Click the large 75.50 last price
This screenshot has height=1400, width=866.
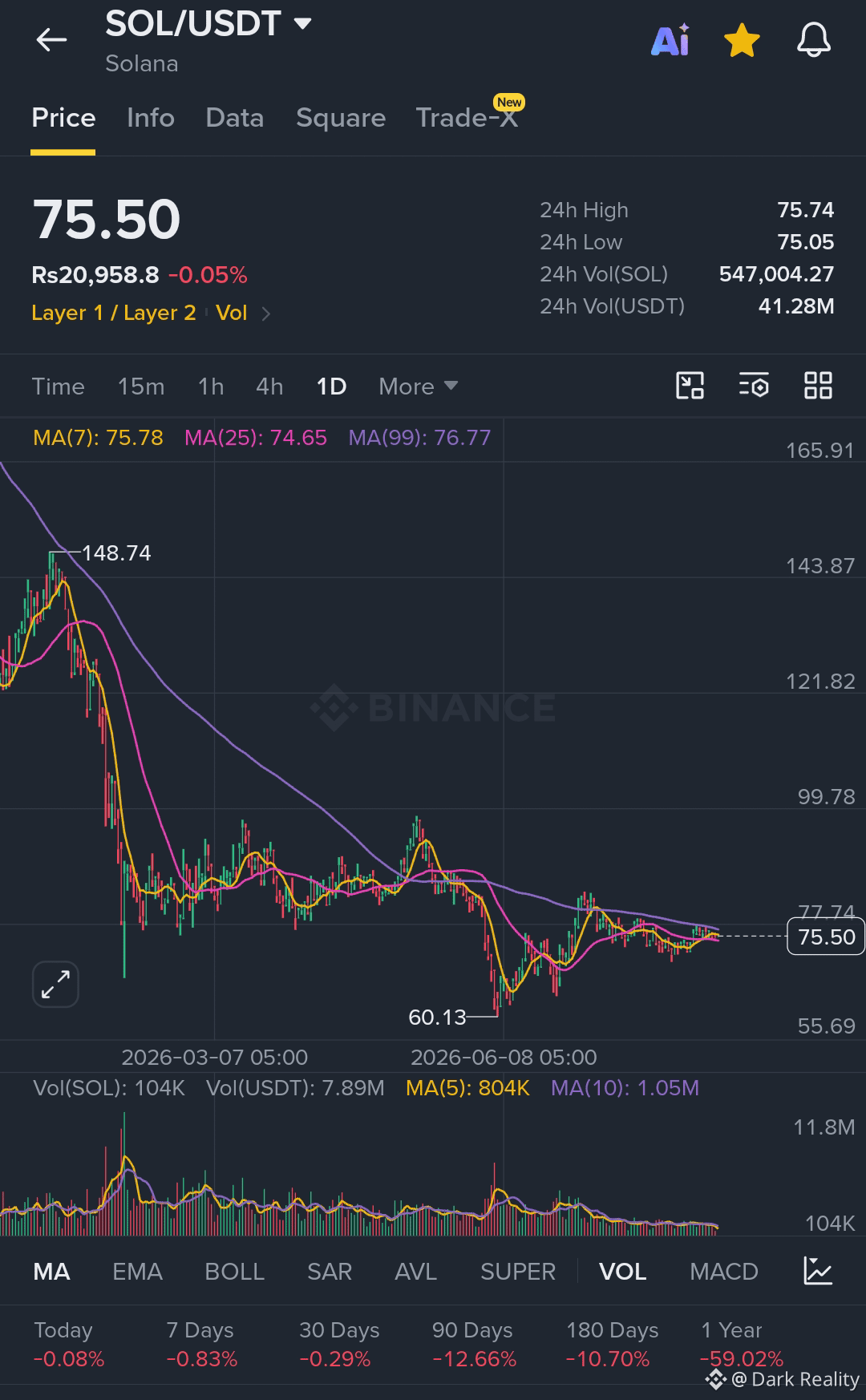click(x=107, y=220)
